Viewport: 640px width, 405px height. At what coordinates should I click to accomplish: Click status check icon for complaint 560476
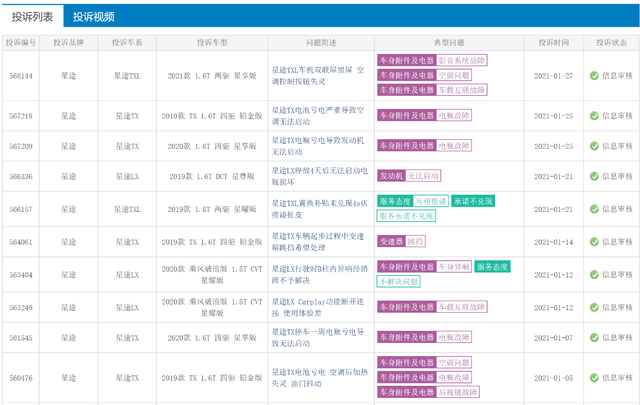(594, 378)
